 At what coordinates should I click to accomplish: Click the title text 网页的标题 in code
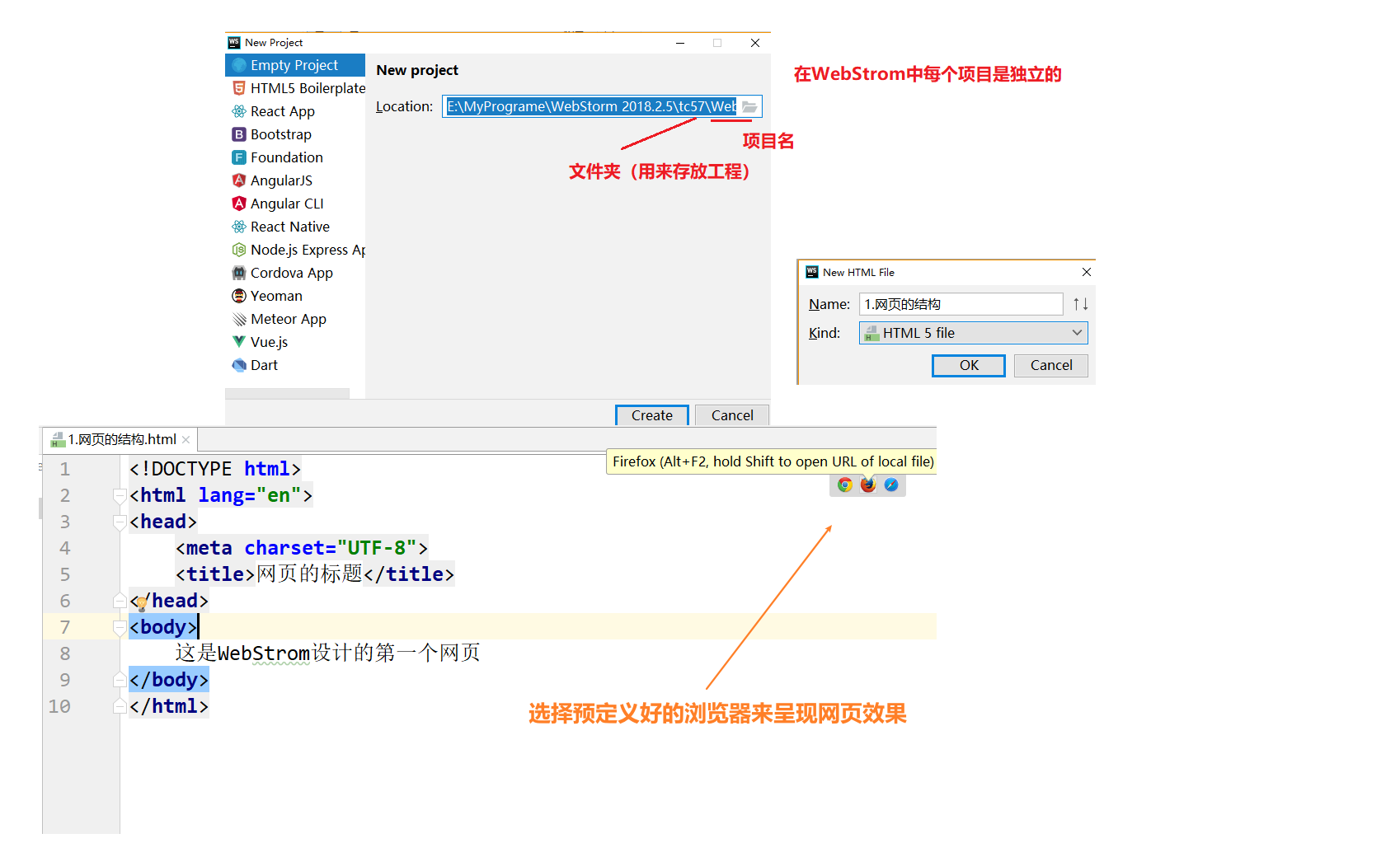(x=309, y=574)
